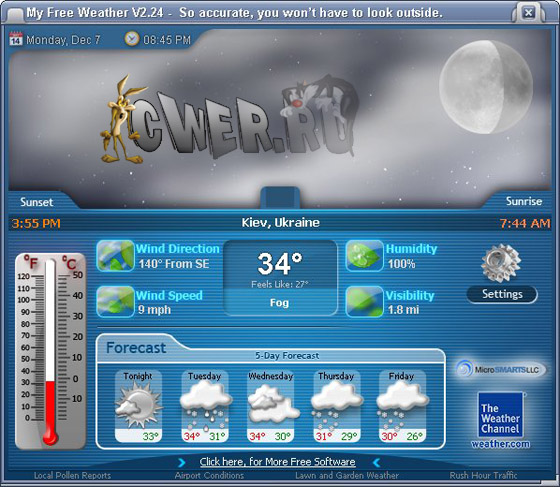Select the Humidity leaf icon

click(364, 256)
